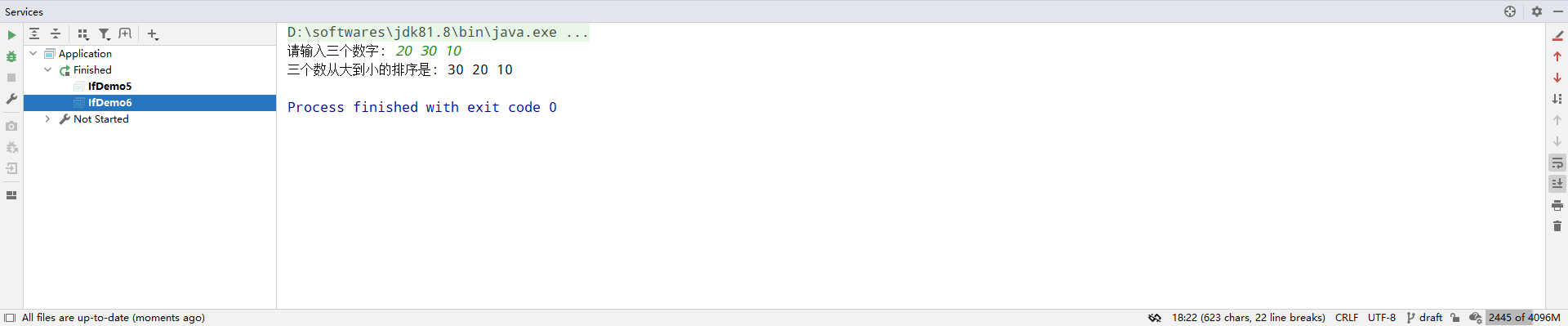Screen dimensions: 1568x326
Task: Open the UTF-8 encoding selector
Action: point(1382,318)
